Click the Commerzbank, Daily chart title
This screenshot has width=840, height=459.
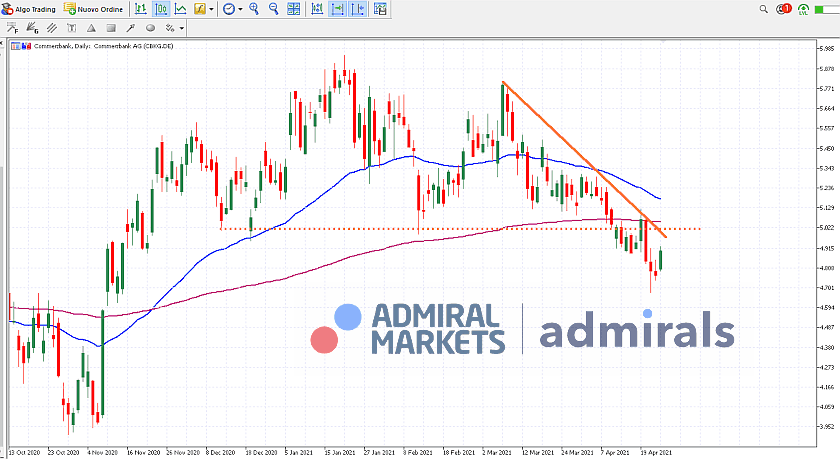tap(103, 46)
